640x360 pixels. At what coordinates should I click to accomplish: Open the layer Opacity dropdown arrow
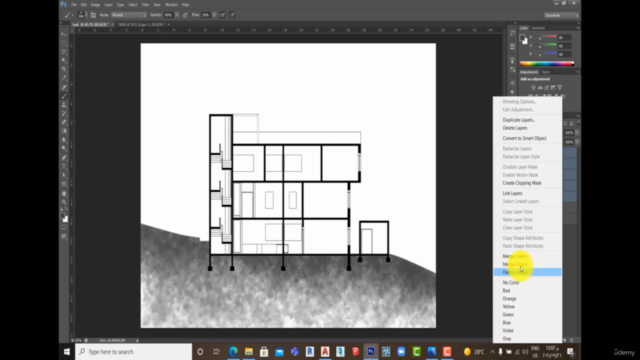(577, 133)
